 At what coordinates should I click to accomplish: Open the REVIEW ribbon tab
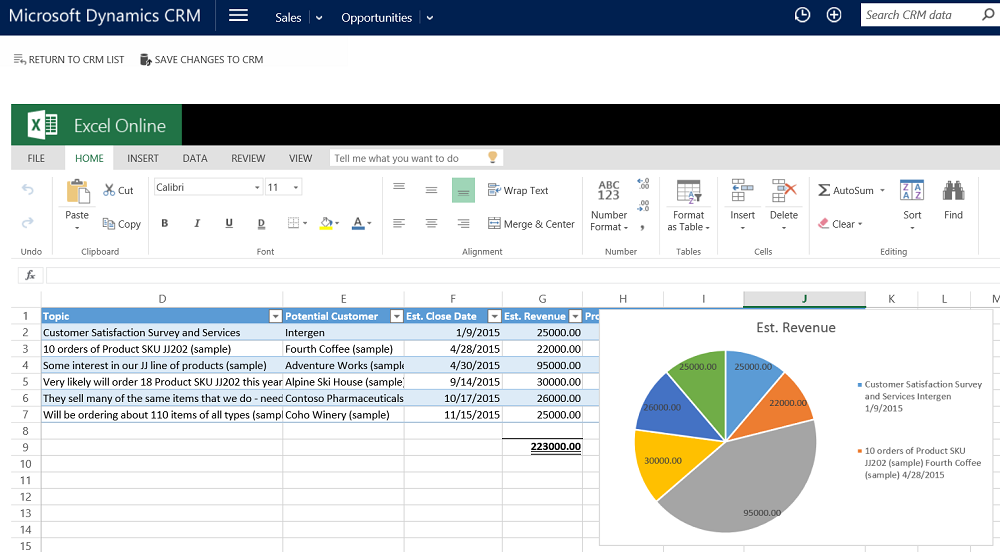pos(248,158)
